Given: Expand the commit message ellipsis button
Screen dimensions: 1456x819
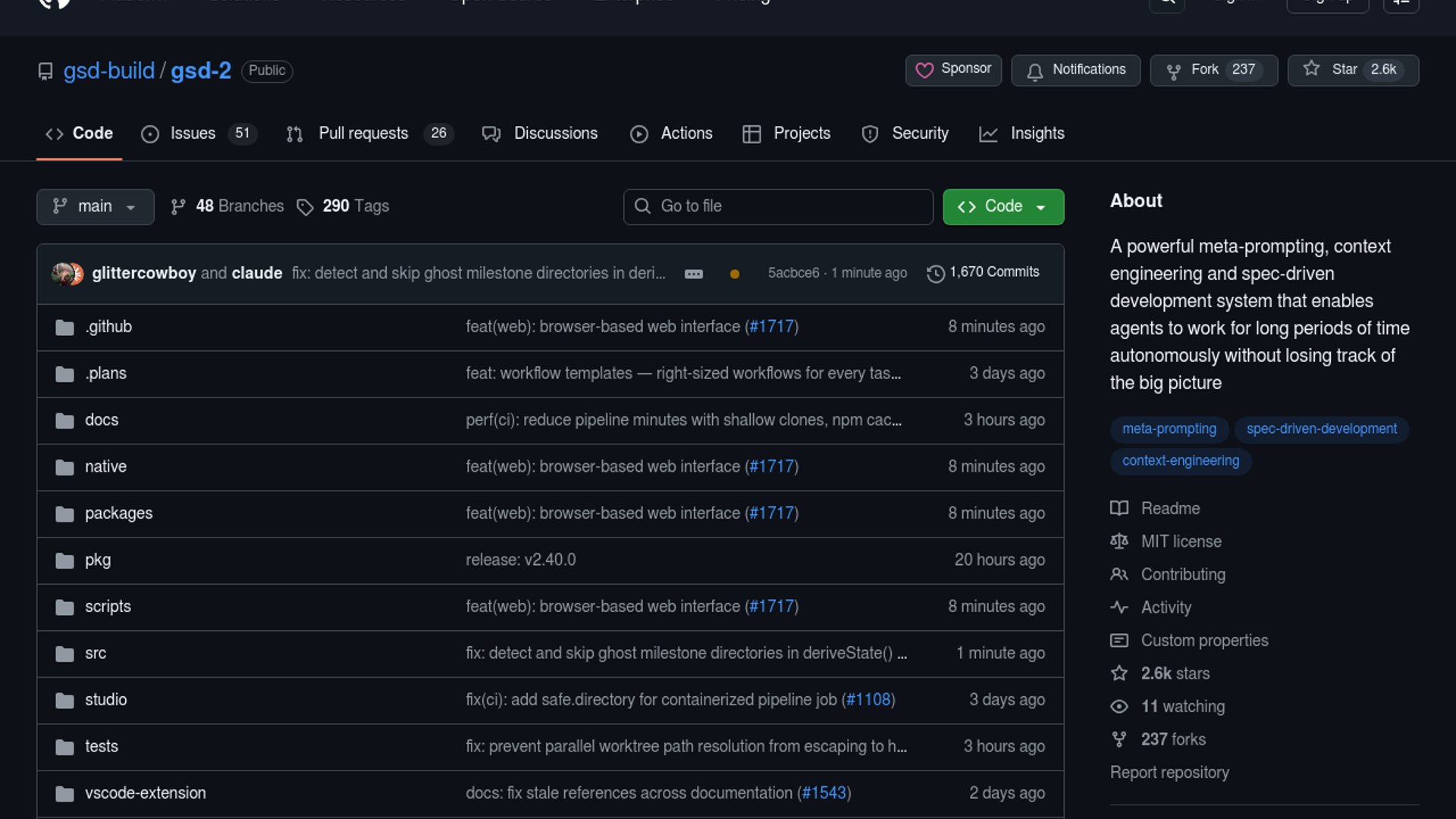Looking at the screenshot, I should pos(693,274).
